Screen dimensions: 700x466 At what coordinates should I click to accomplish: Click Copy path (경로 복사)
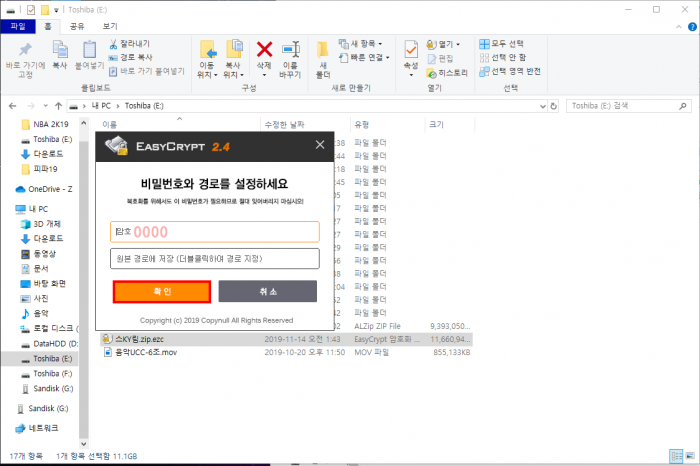pyautogui.click(x=131, y=57)
